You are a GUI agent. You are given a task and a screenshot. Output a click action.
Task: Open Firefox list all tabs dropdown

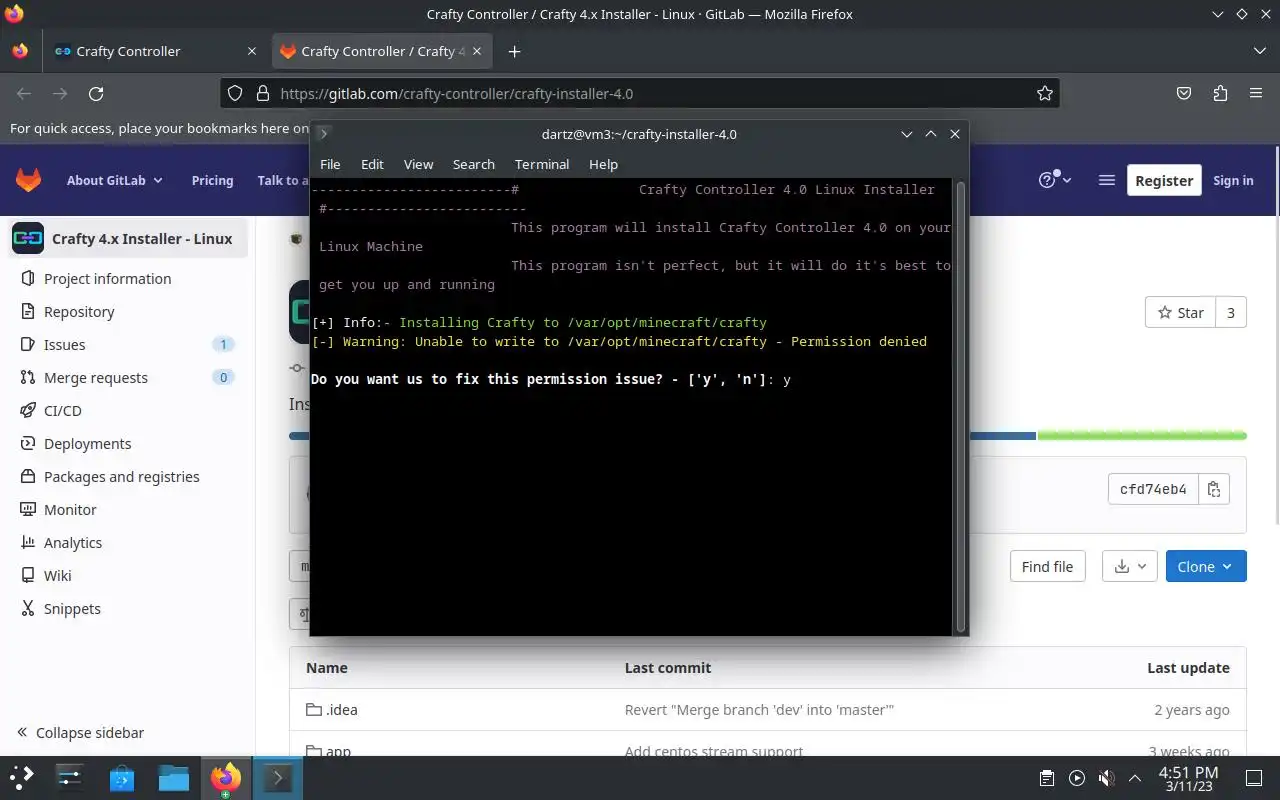pos(1259,51)
